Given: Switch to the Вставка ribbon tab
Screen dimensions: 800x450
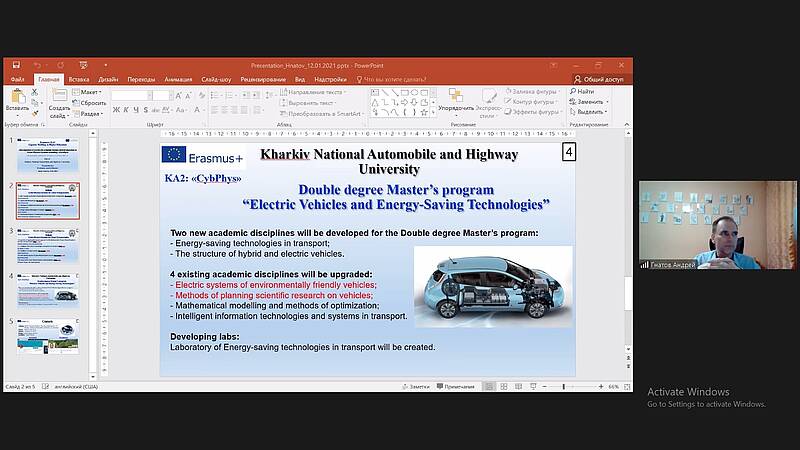Looking at the screenshot, I should [x=79, y=80].
